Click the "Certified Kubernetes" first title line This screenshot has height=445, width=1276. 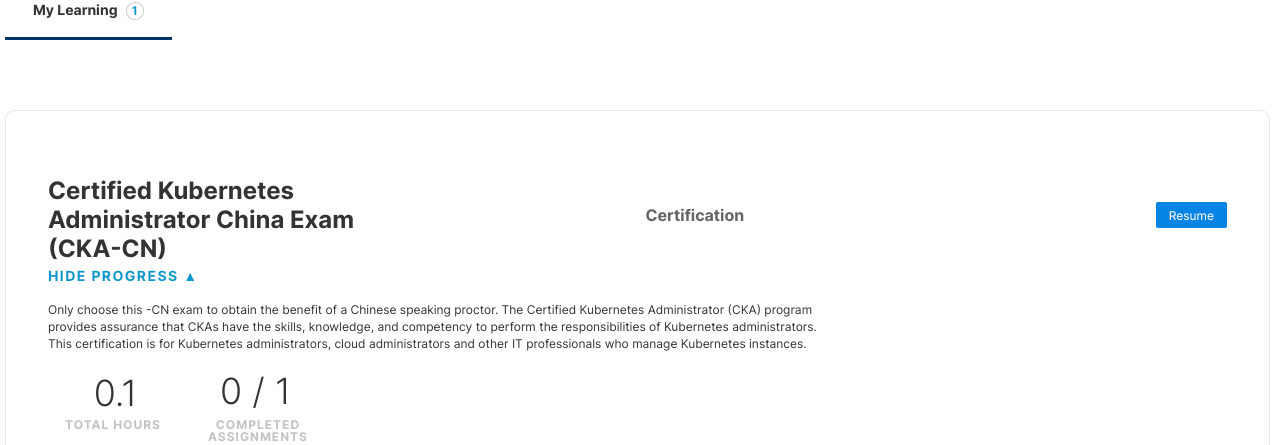(171, 190)
